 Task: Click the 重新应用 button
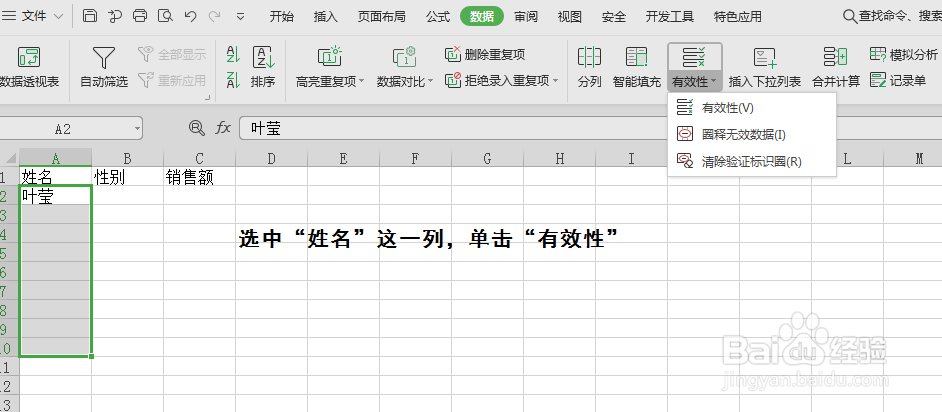click(172, 80)
